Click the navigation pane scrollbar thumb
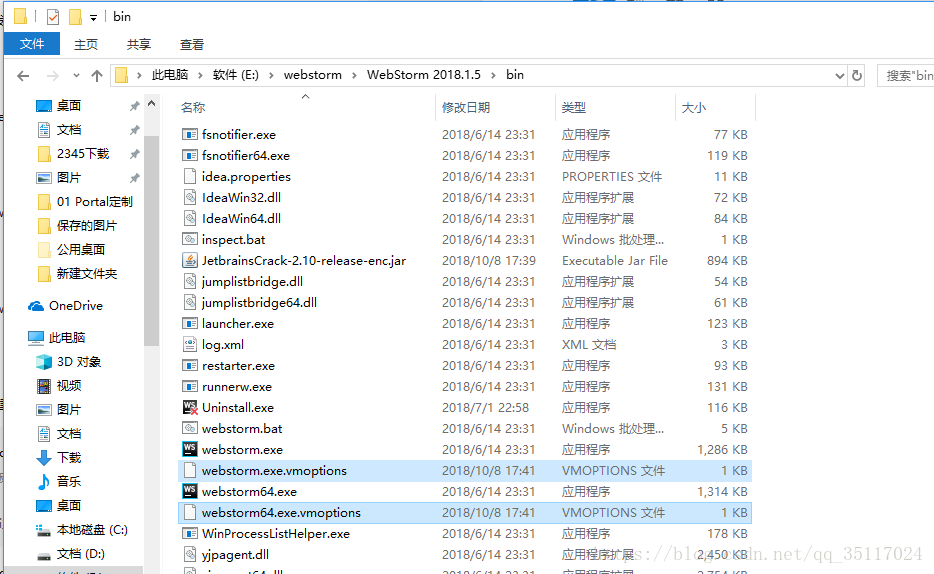934x574 pixels. (x=151, y=241)
